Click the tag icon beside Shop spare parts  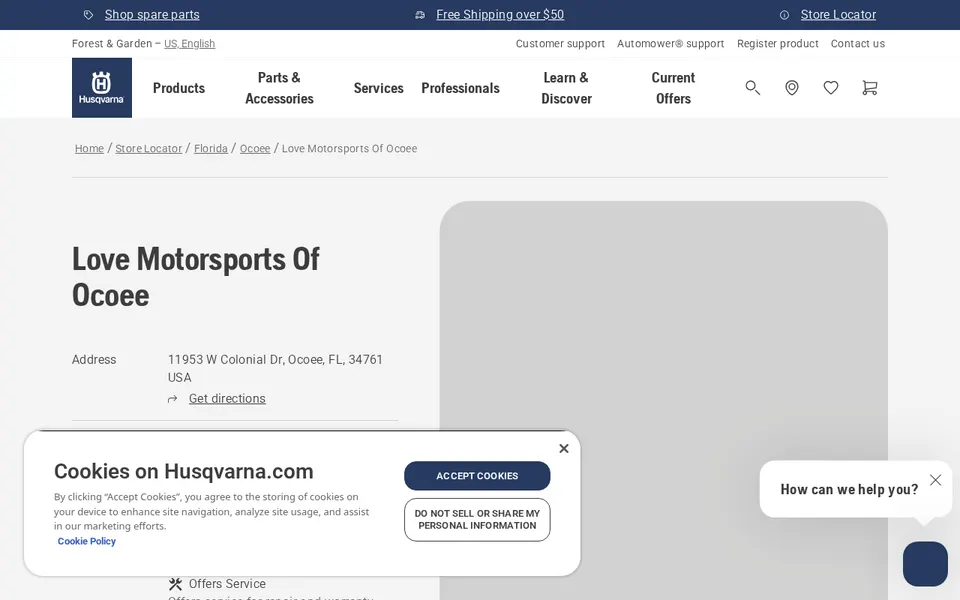89,15
